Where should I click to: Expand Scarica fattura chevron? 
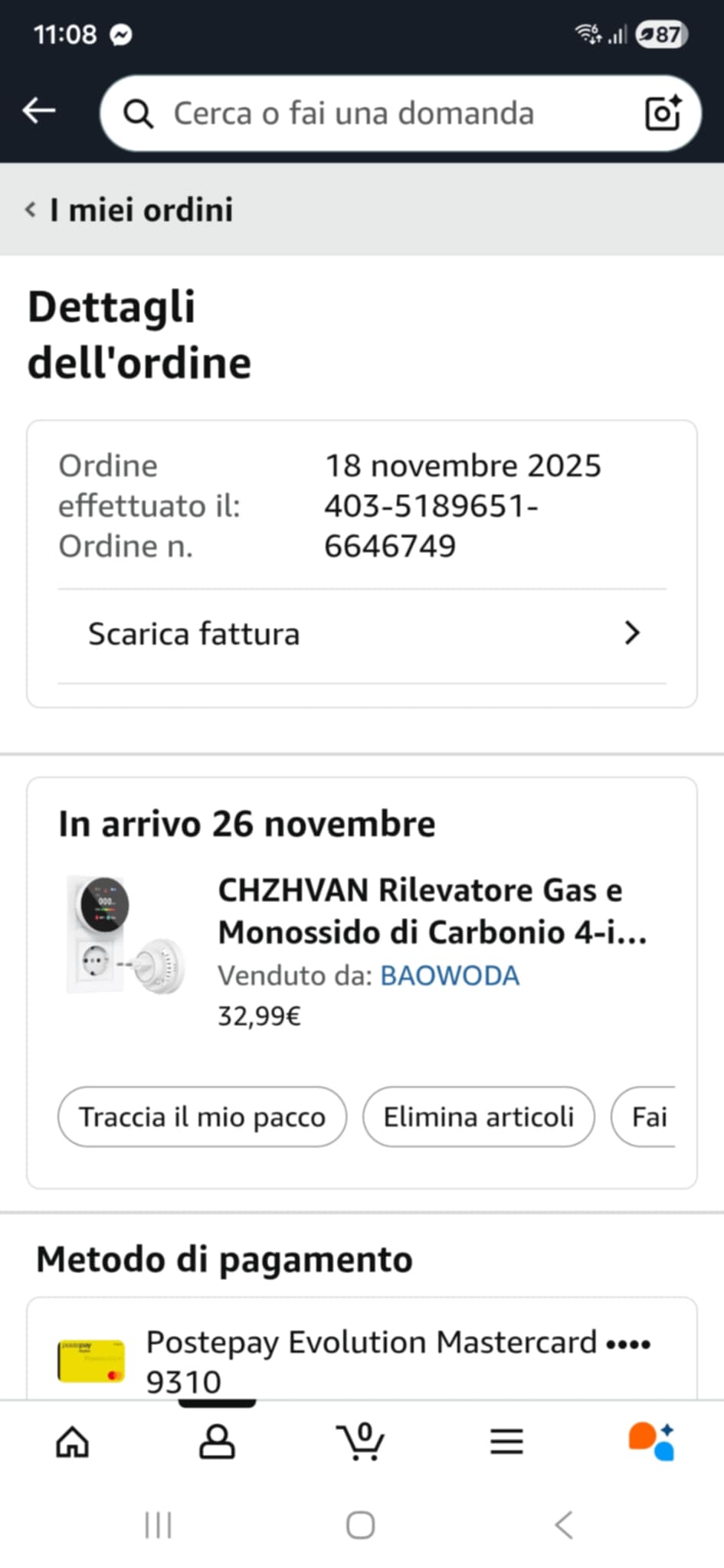pyautogui.click(x=632, y=633)
